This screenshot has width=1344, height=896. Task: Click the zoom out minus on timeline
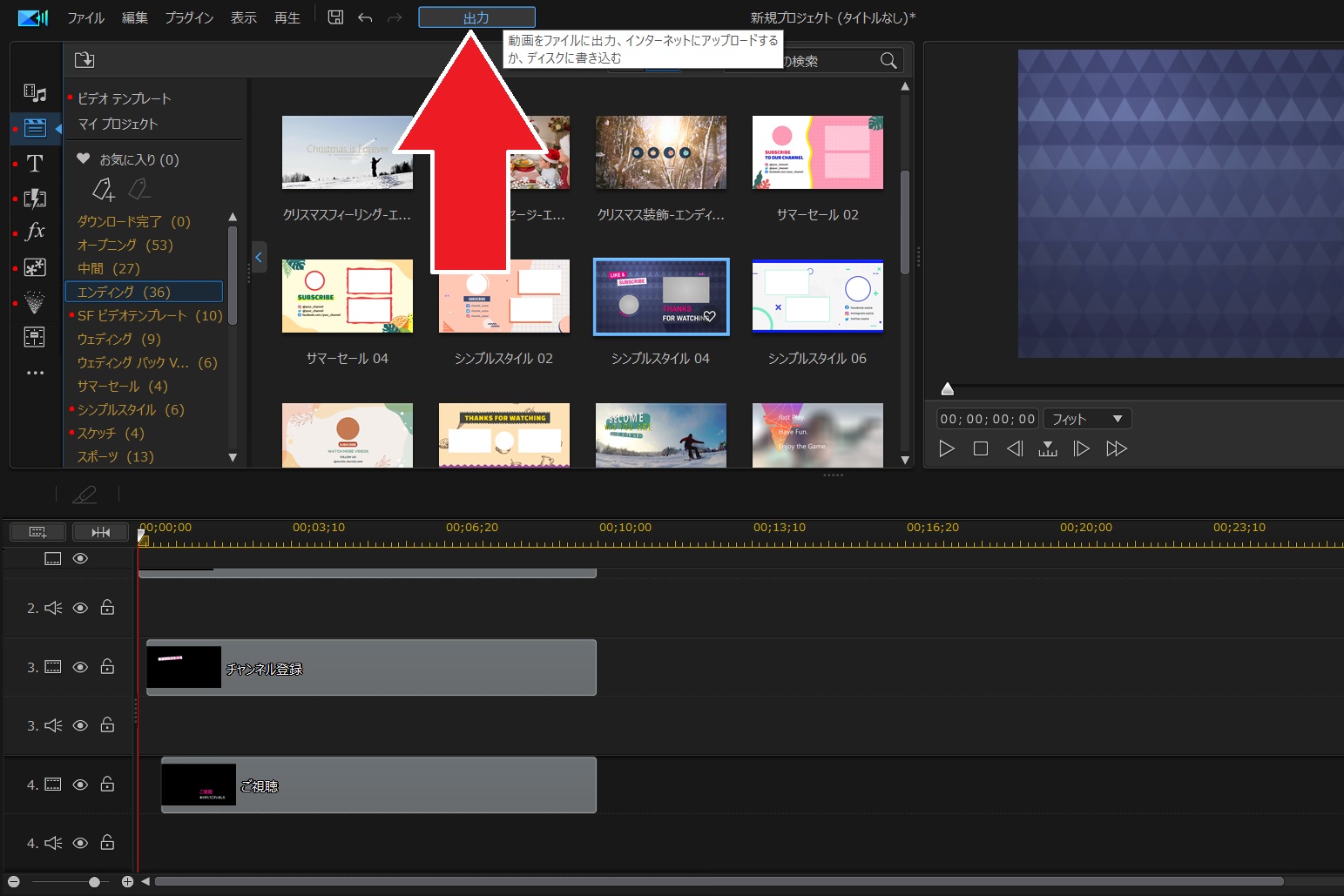click(x=14, y=882)
